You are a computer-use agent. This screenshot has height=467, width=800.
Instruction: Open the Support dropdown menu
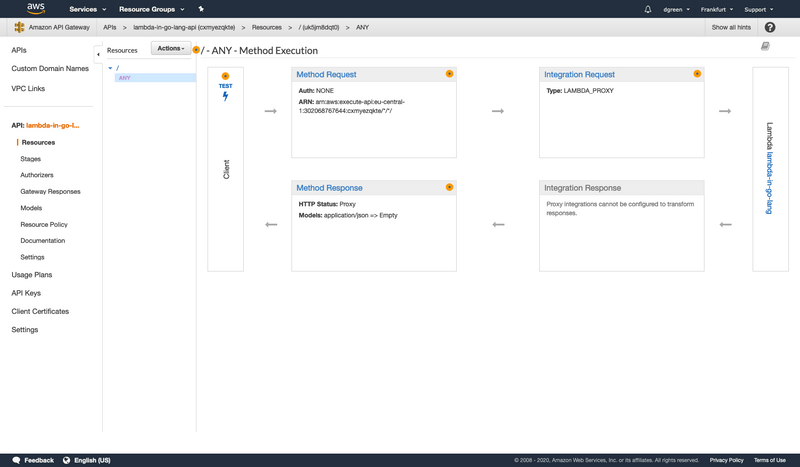759,9
